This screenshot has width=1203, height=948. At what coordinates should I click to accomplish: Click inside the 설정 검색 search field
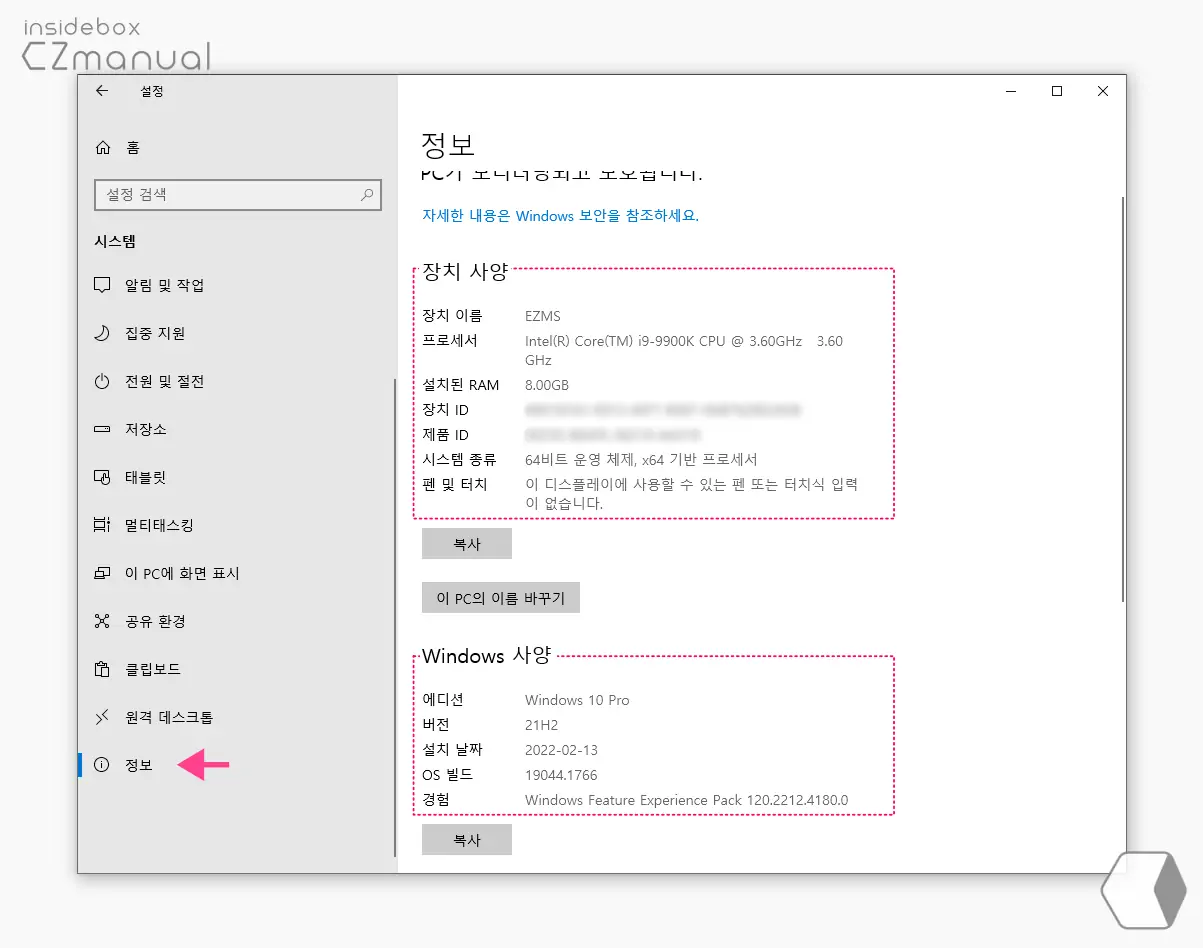(x=220, y=195)
